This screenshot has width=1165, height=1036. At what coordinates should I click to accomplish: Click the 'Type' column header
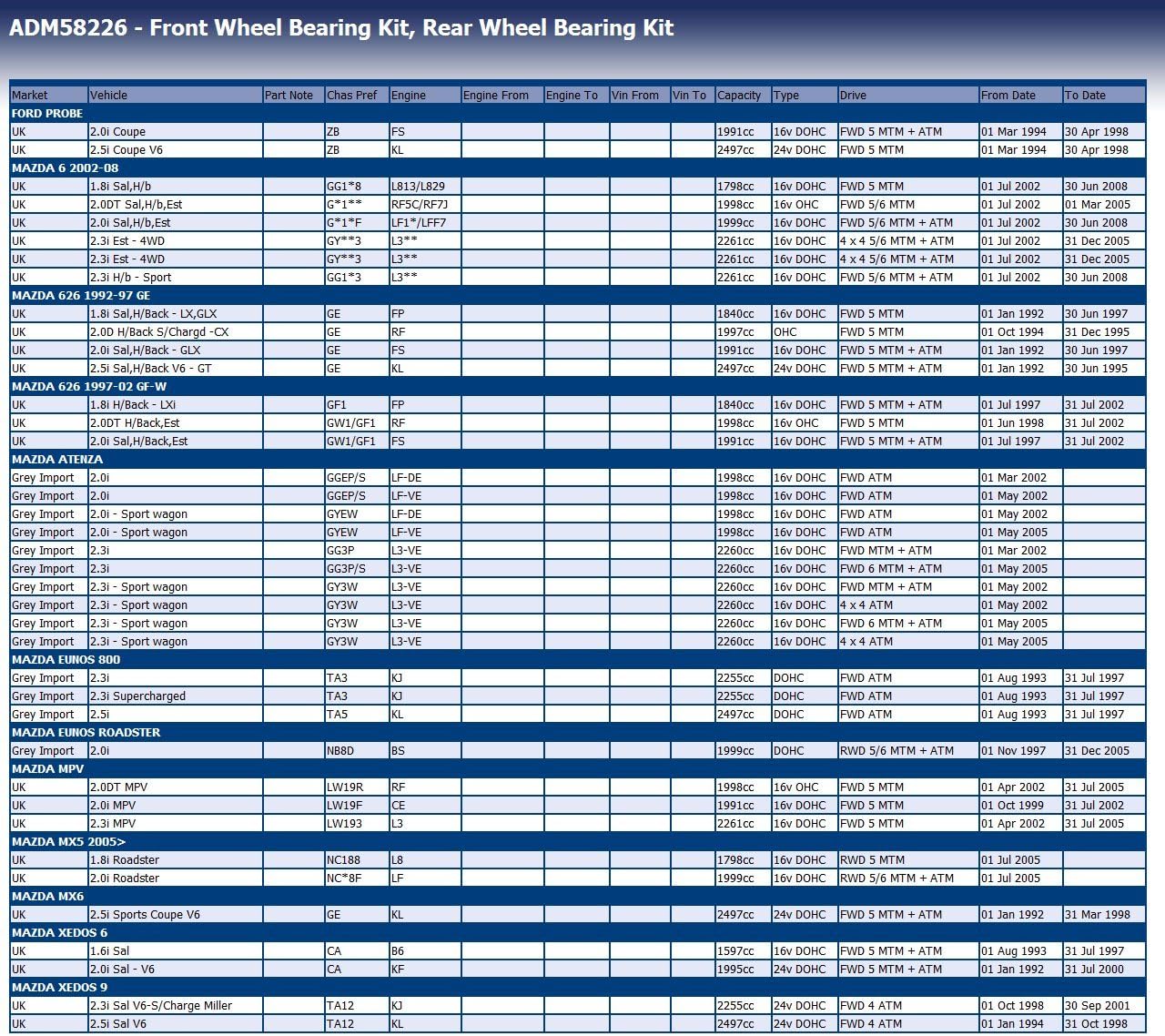(x=805, y=95)
